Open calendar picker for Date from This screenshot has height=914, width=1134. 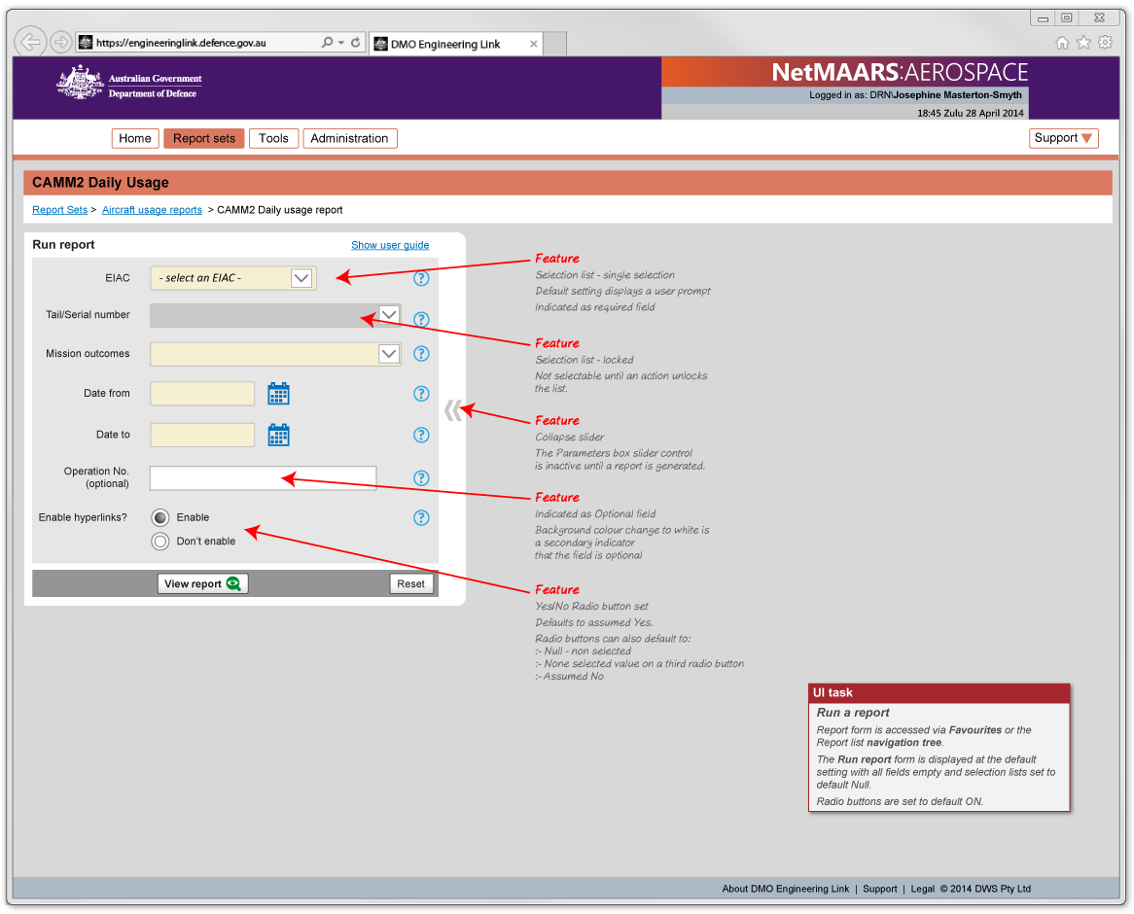pos(278,393)
